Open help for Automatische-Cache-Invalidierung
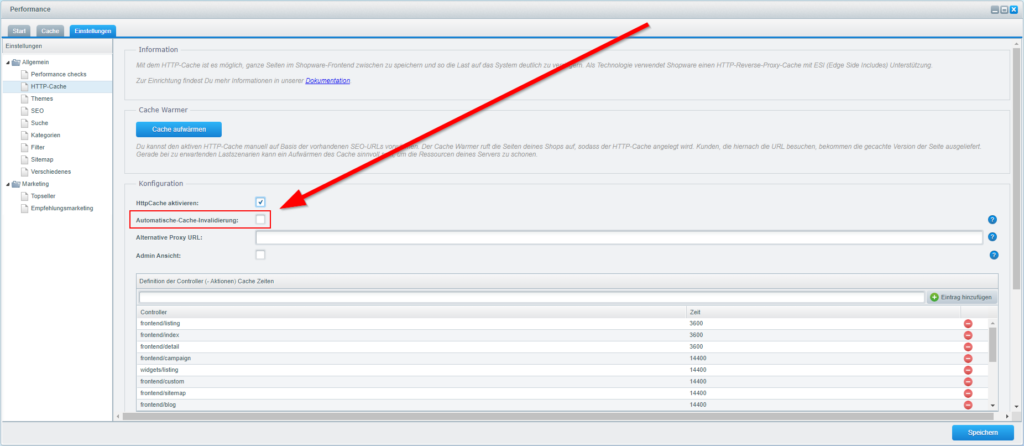This screenshot has height=446, width=1024. click(x=992, y=219)
